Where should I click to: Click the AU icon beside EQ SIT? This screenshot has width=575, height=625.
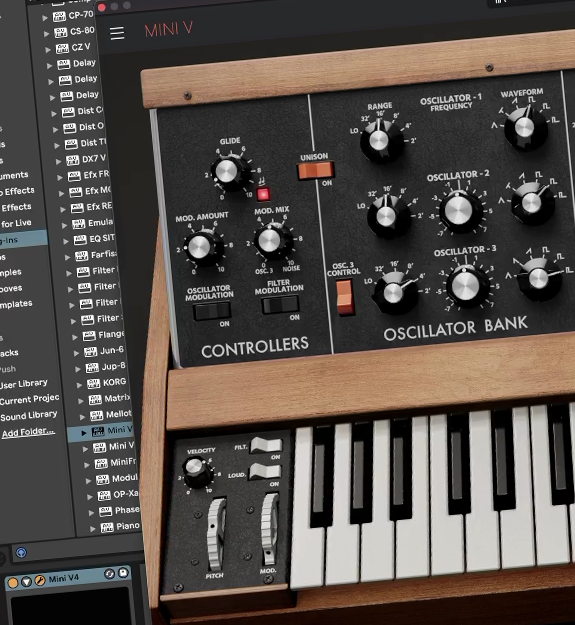(80, 240)
